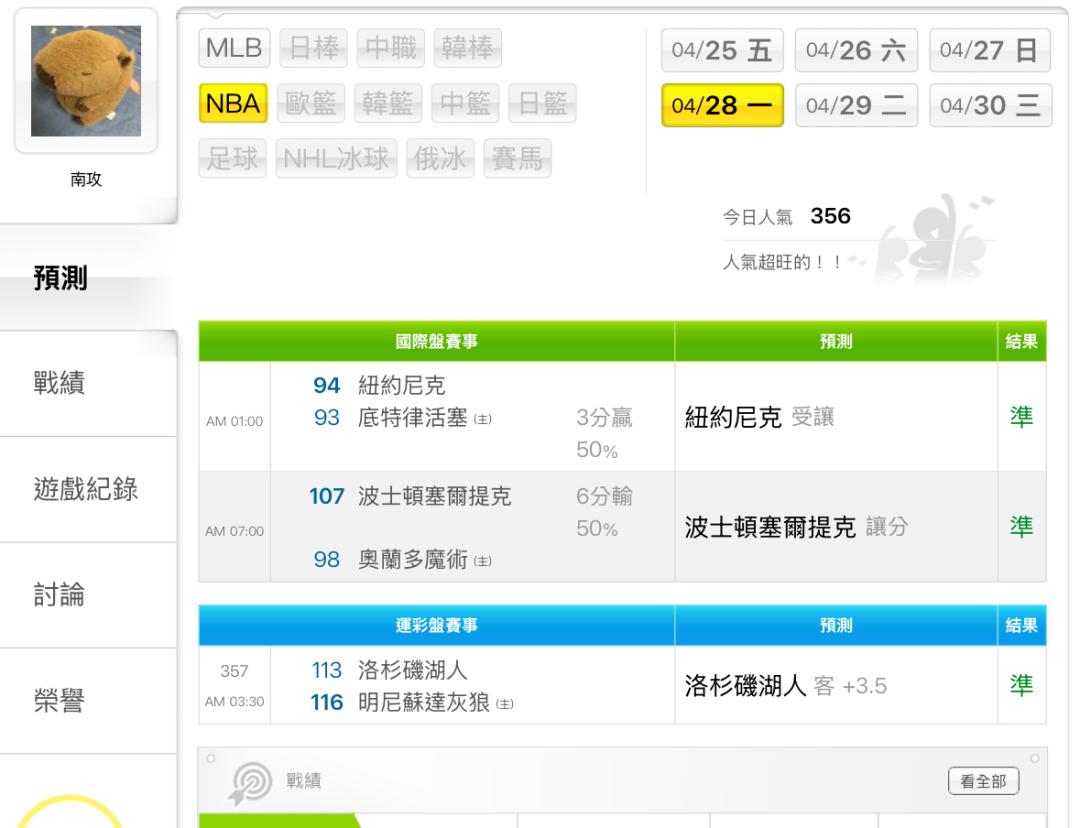This screenshot has height=828, width=1080.
Task: Click the 看全部 button in 戰績 panel
Action: 983,781
